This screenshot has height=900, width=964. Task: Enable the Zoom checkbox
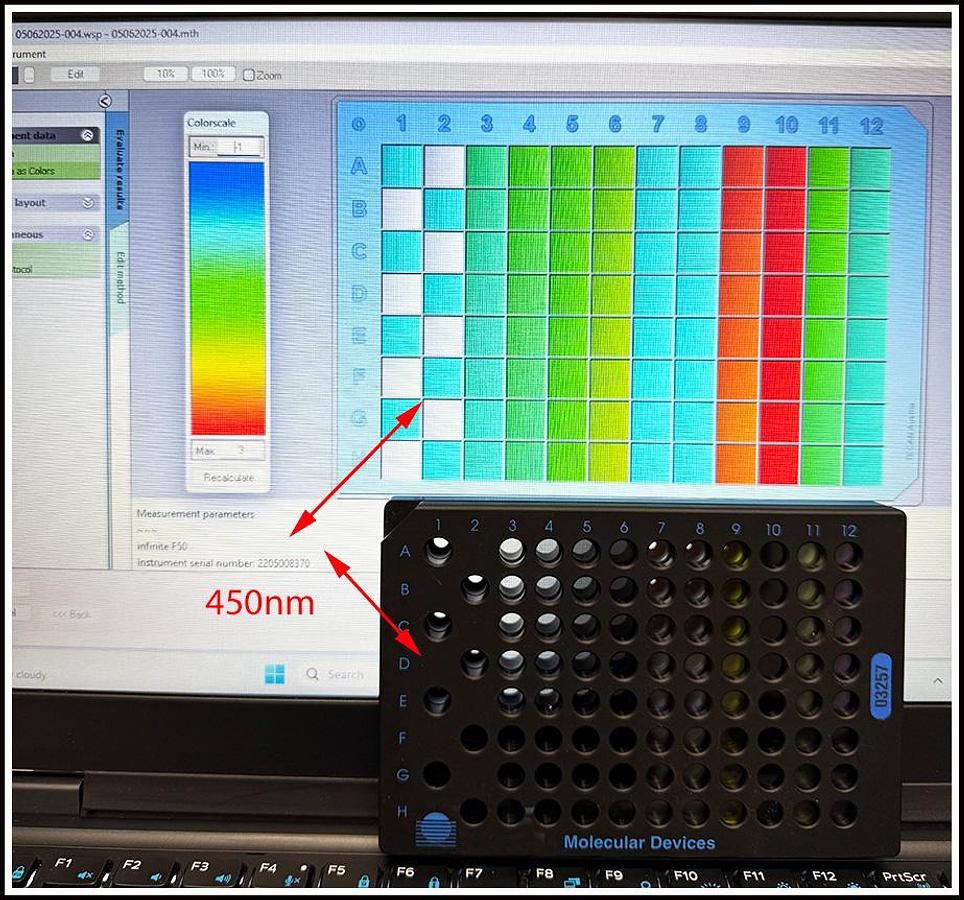[x=249, y=75]
